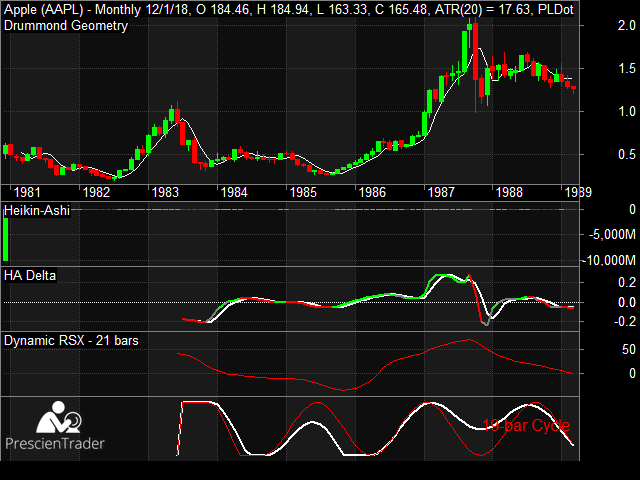This screenshot has height=480, width=640.
Task: Click the 0.5 value on the price axis
Action: [627, 155]
